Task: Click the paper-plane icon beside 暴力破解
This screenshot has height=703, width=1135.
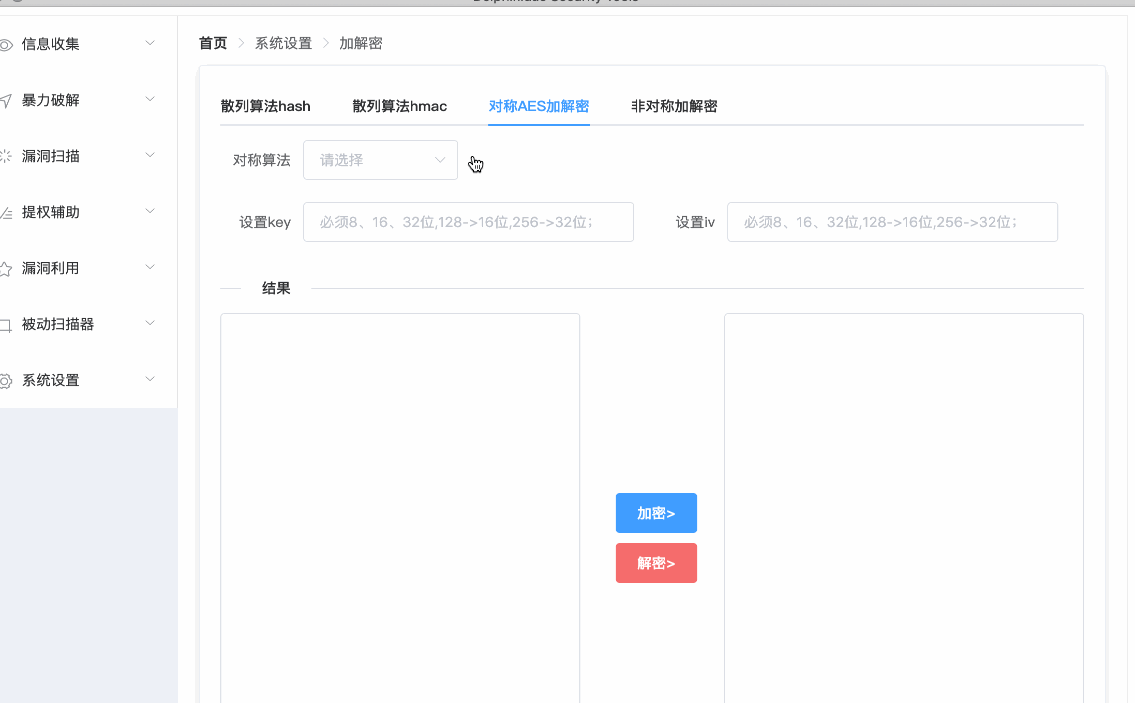Action: [6, 100]
